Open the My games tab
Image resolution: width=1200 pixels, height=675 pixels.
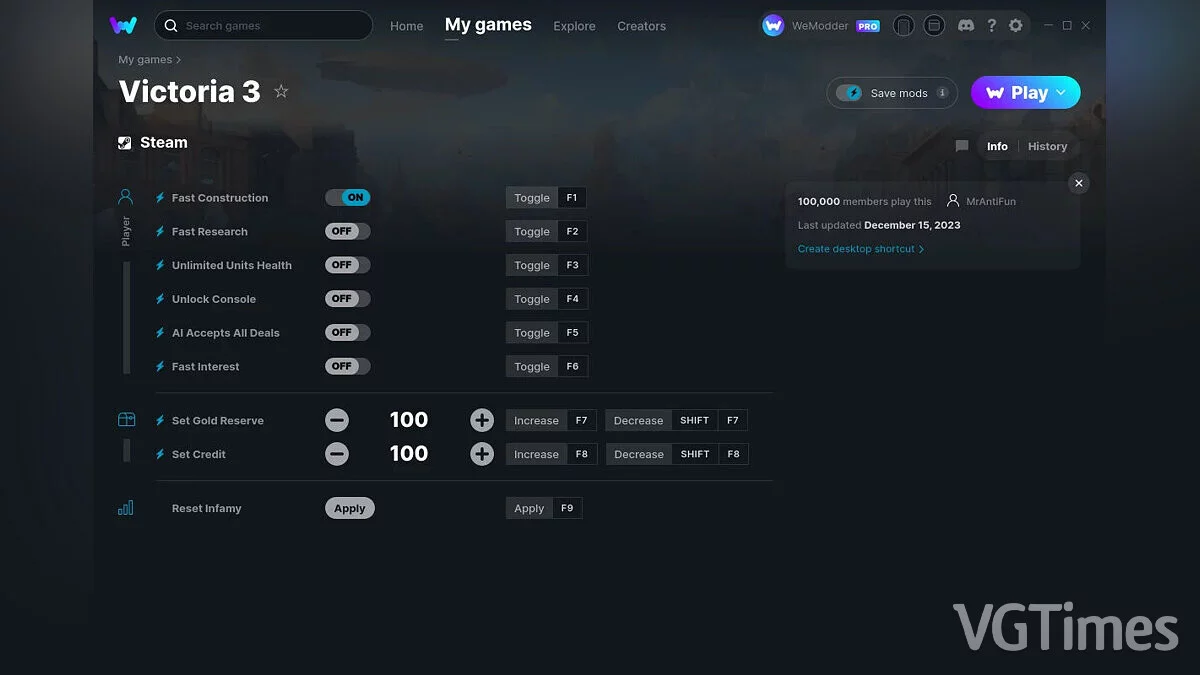coord(488,25)
